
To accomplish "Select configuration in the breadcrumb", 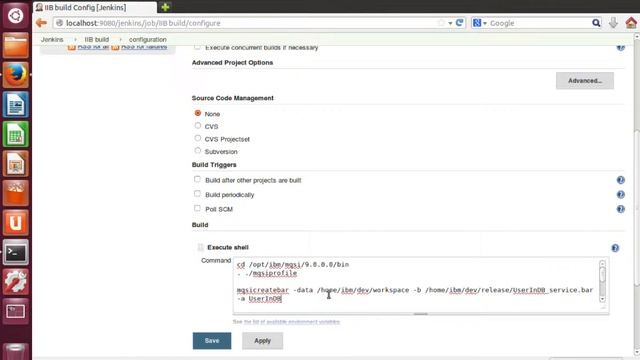I will (148, 40).
